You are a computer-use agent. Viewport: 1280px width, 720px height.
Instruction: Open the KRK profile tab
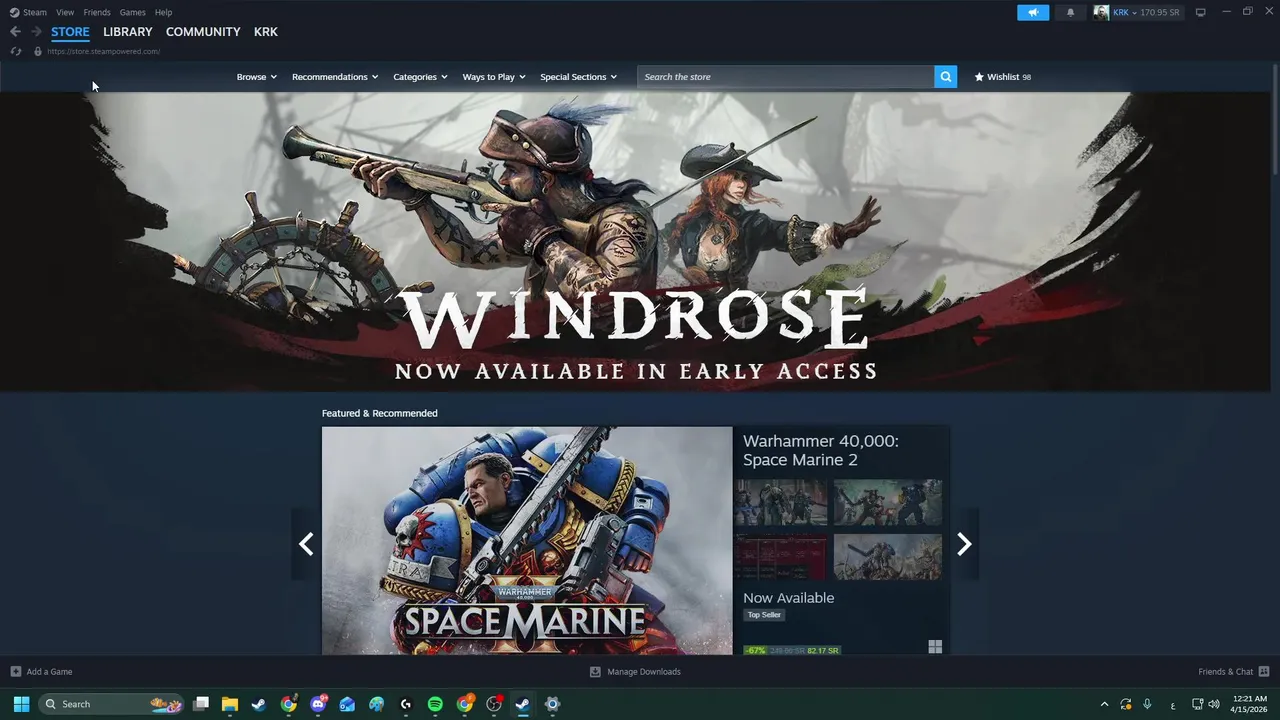tap(266, 32)
